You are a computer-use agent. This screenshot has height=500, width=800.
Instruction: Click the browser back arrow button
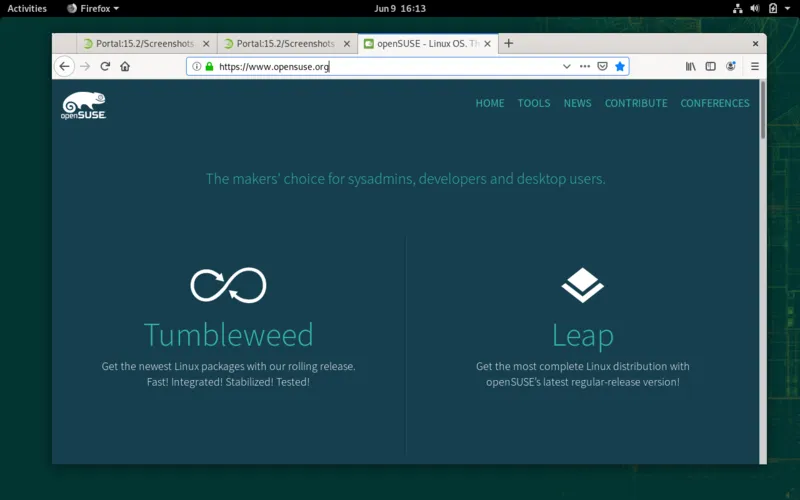(x=64, y=66)
